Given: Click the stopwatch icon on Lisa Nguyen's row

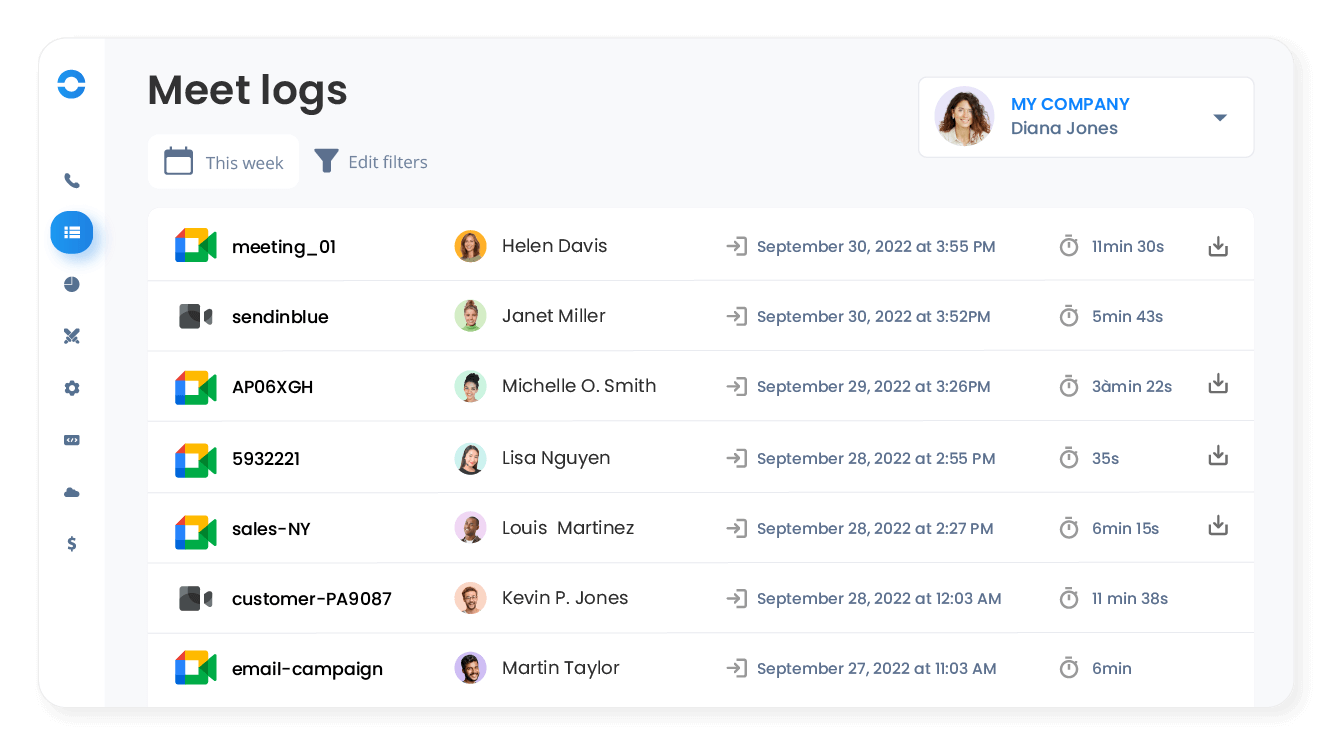Looking at the screenshot, I should (1068, 458).
